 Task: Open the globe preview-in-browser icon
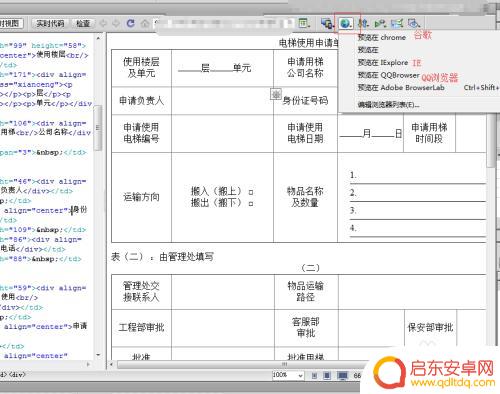(346, 23)
